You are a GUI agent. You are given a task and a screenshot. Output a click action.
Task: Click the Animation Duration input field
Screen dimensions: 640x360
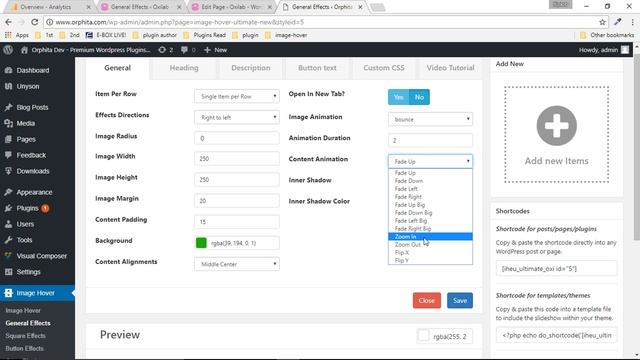coord(430,140)
